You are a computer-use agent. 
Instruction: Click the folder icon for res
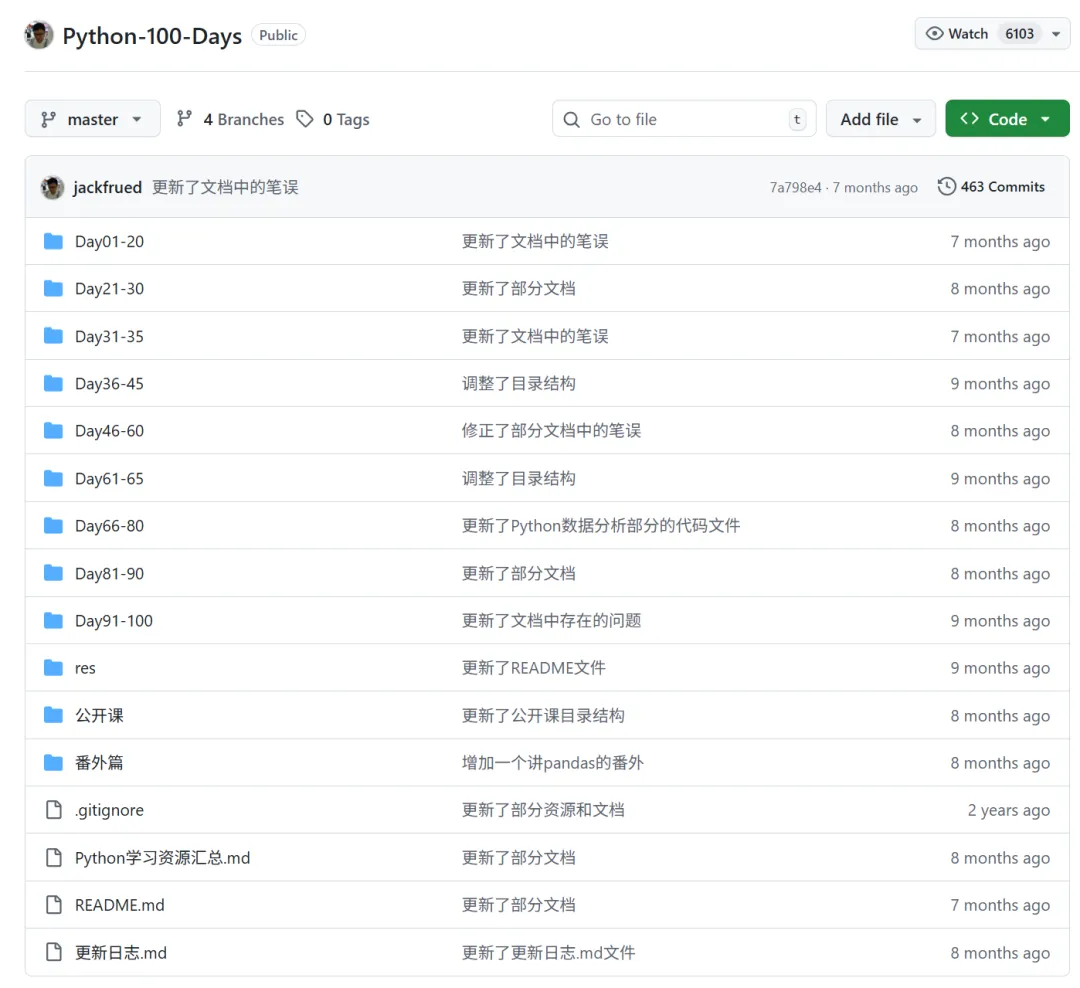point(53,668)
